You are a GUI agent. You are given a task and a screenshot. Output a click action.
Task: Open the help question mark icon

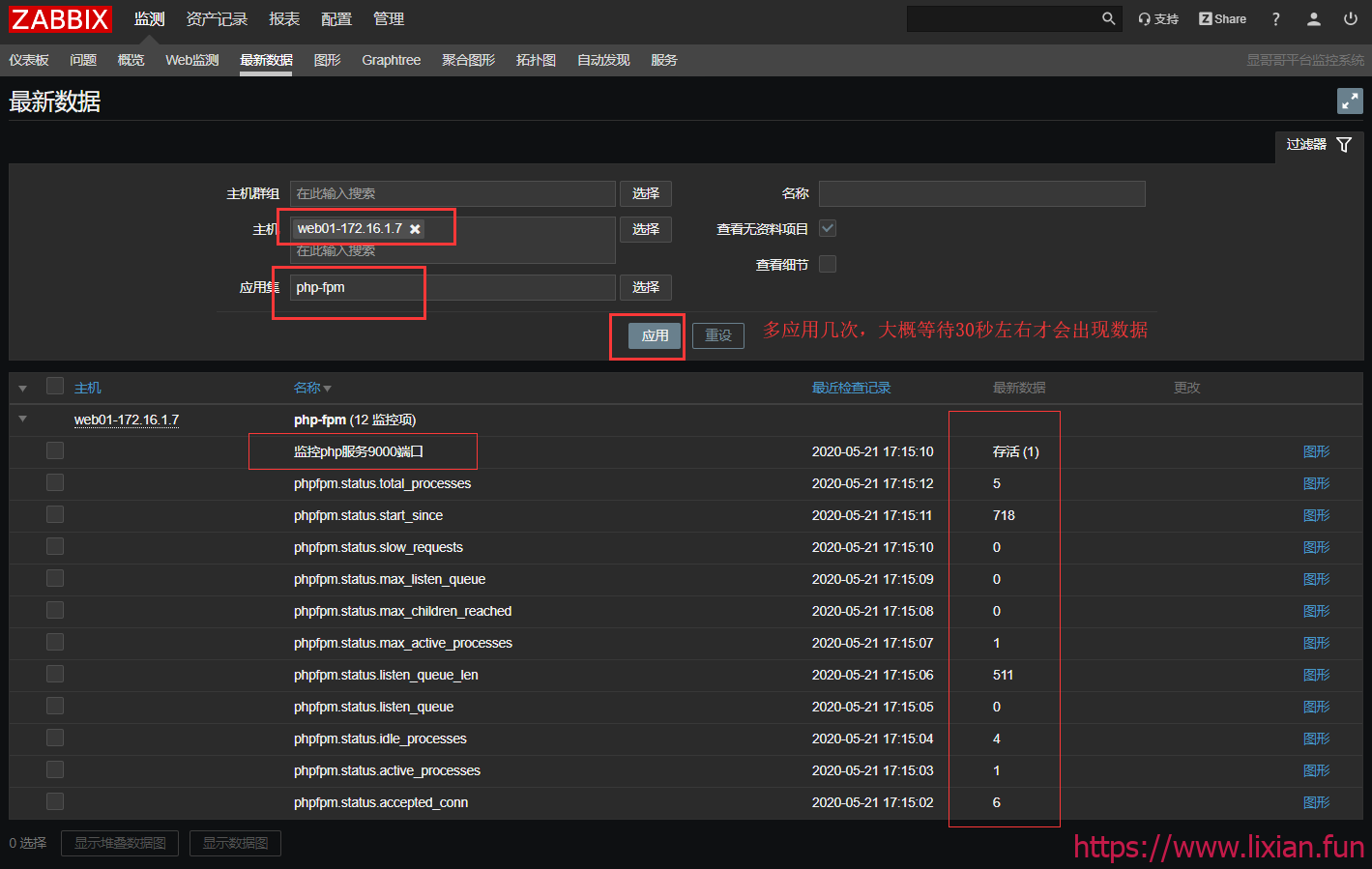point(1276,18)
